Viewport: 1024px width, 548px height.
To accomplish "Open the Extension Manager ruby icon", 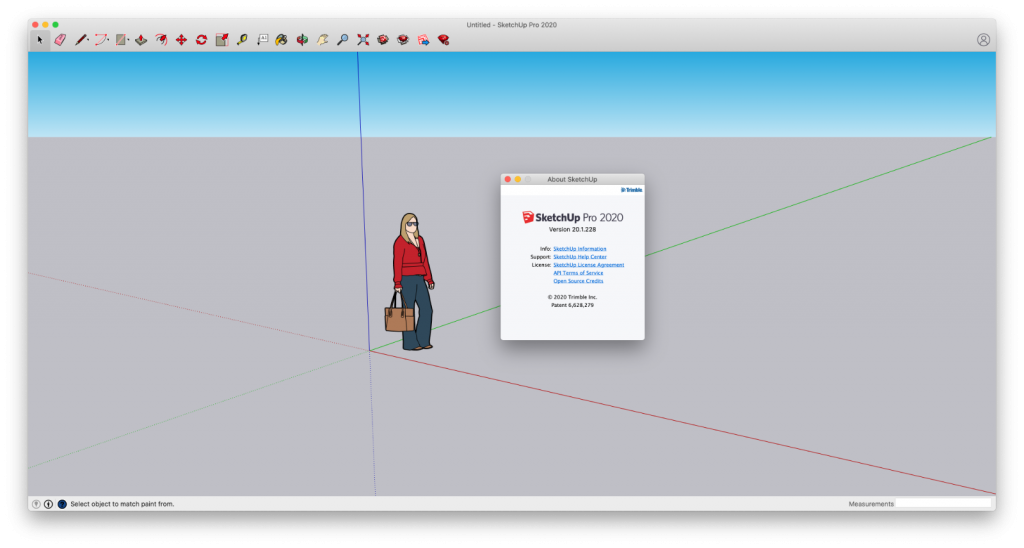I will point(443,40).
